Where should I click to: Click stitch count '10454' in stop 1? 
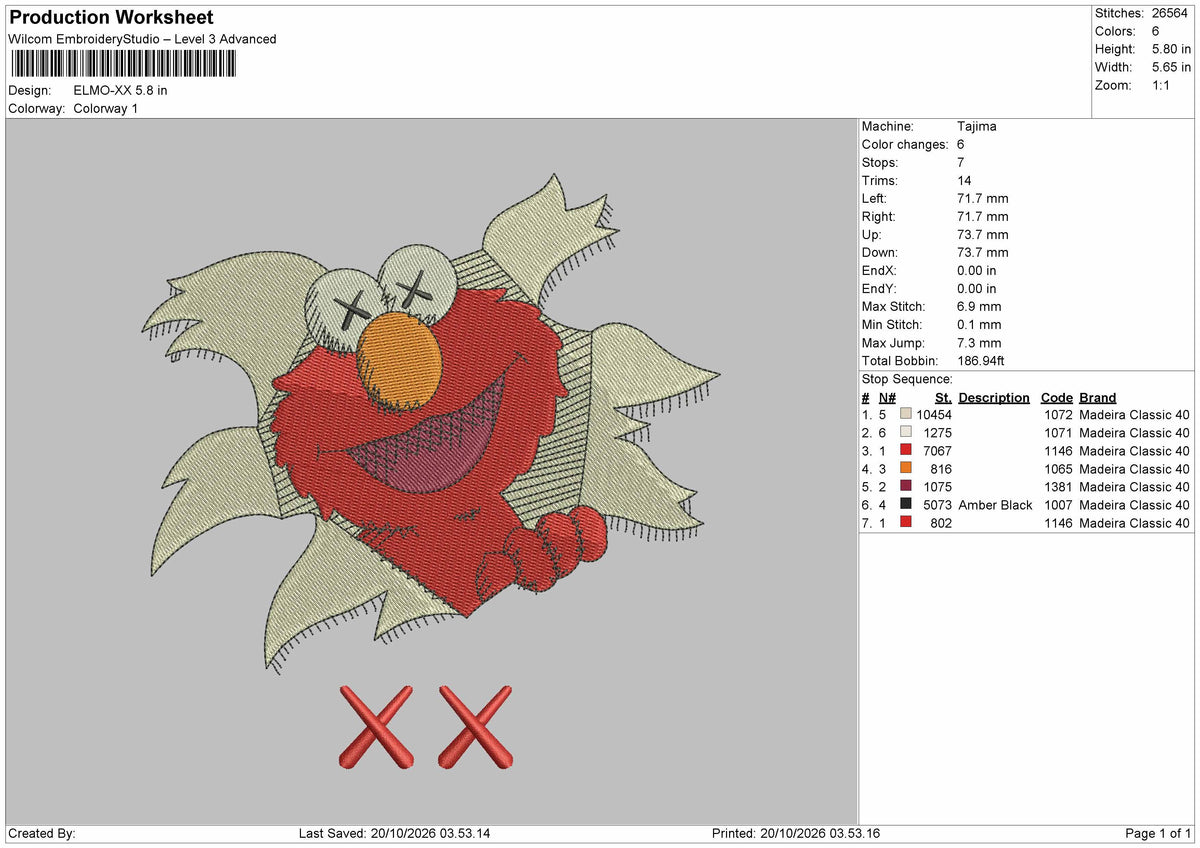point(934,415)
